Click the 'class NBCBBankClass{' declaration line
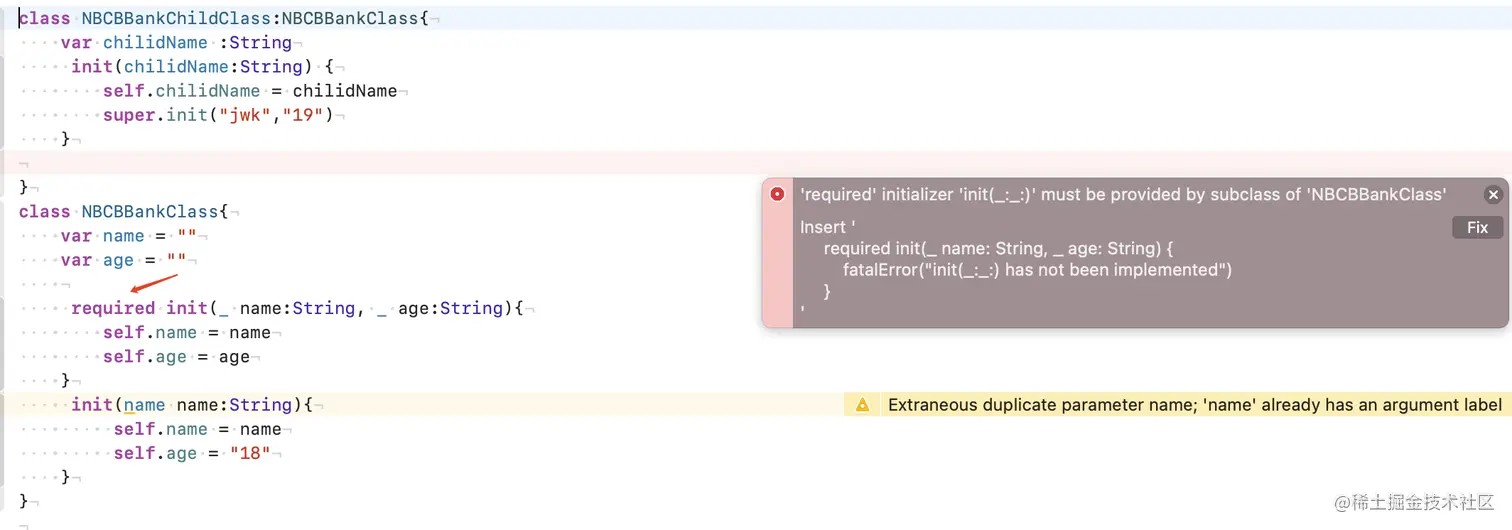Screen dimensions: 1512x530 click(124, 212)
